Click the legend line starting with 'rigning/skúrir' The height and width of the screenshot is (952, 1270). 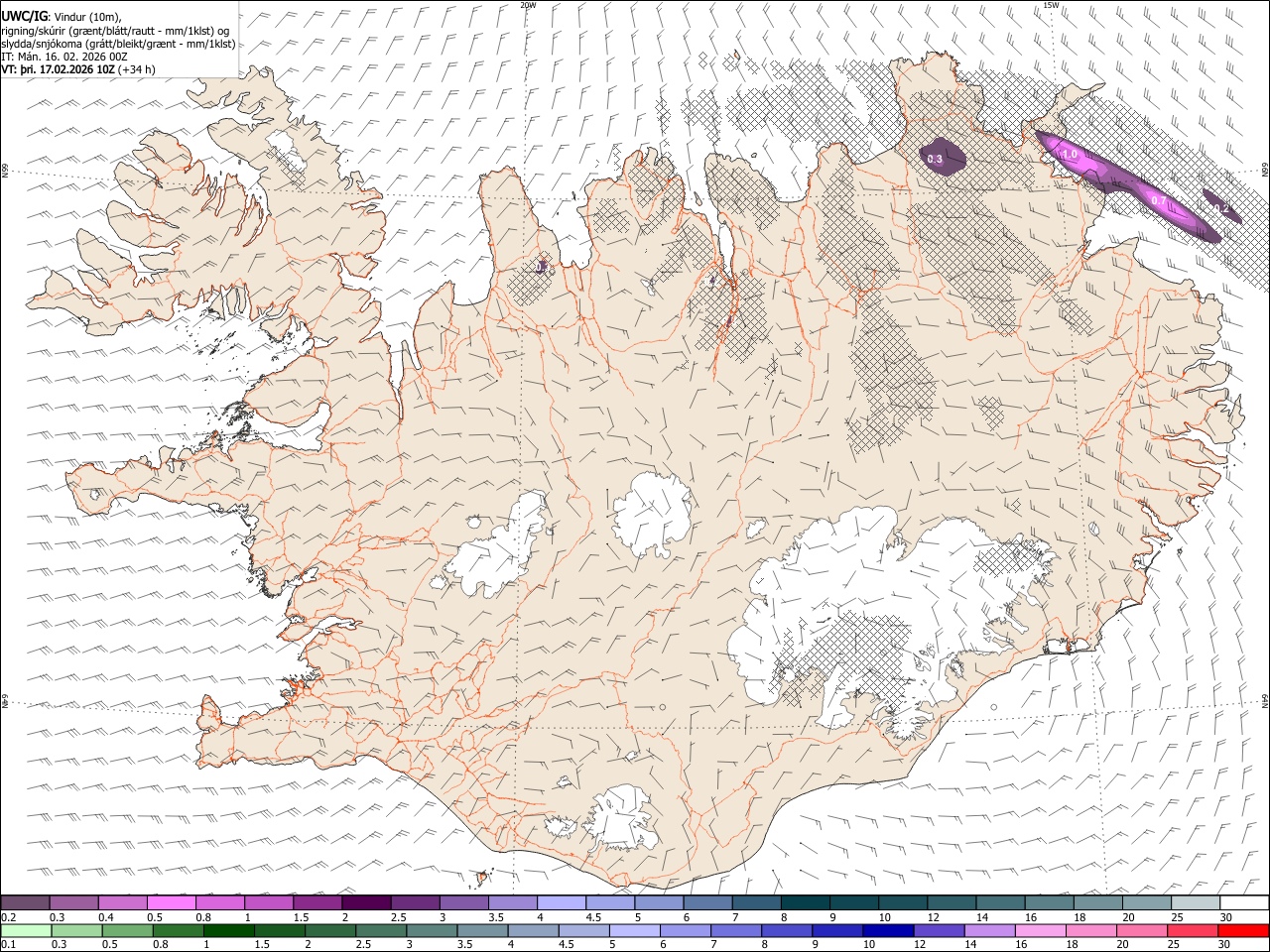click(115, 30)
